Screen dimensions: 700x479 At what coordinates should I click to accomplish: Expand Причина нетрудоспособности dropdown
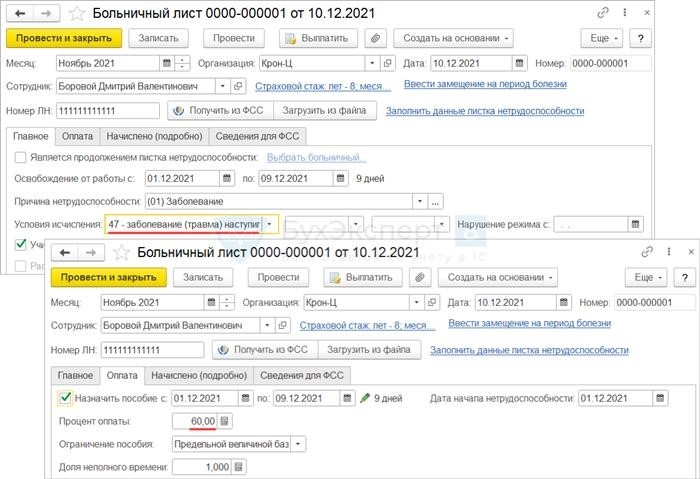[420, 201]
